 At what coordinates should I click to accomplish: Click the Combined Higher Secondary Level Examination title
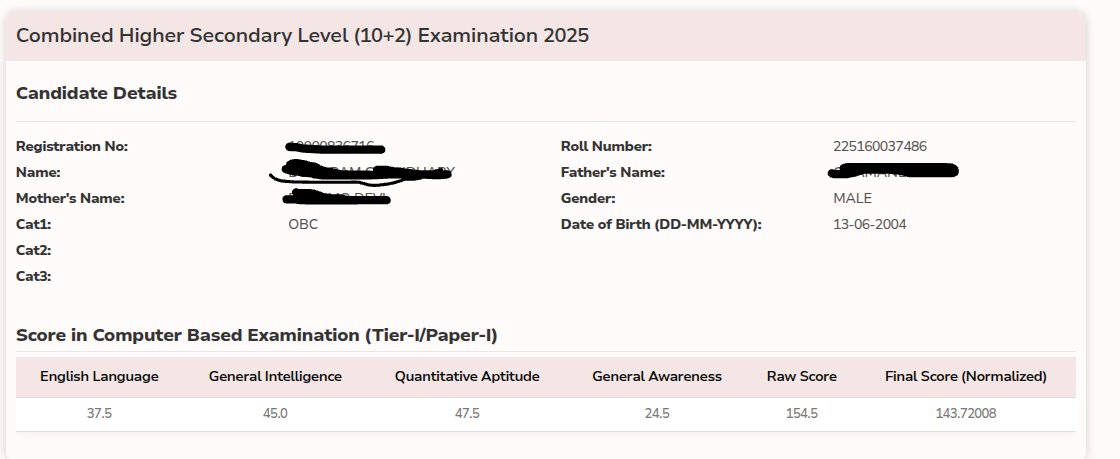click(303, 36)
